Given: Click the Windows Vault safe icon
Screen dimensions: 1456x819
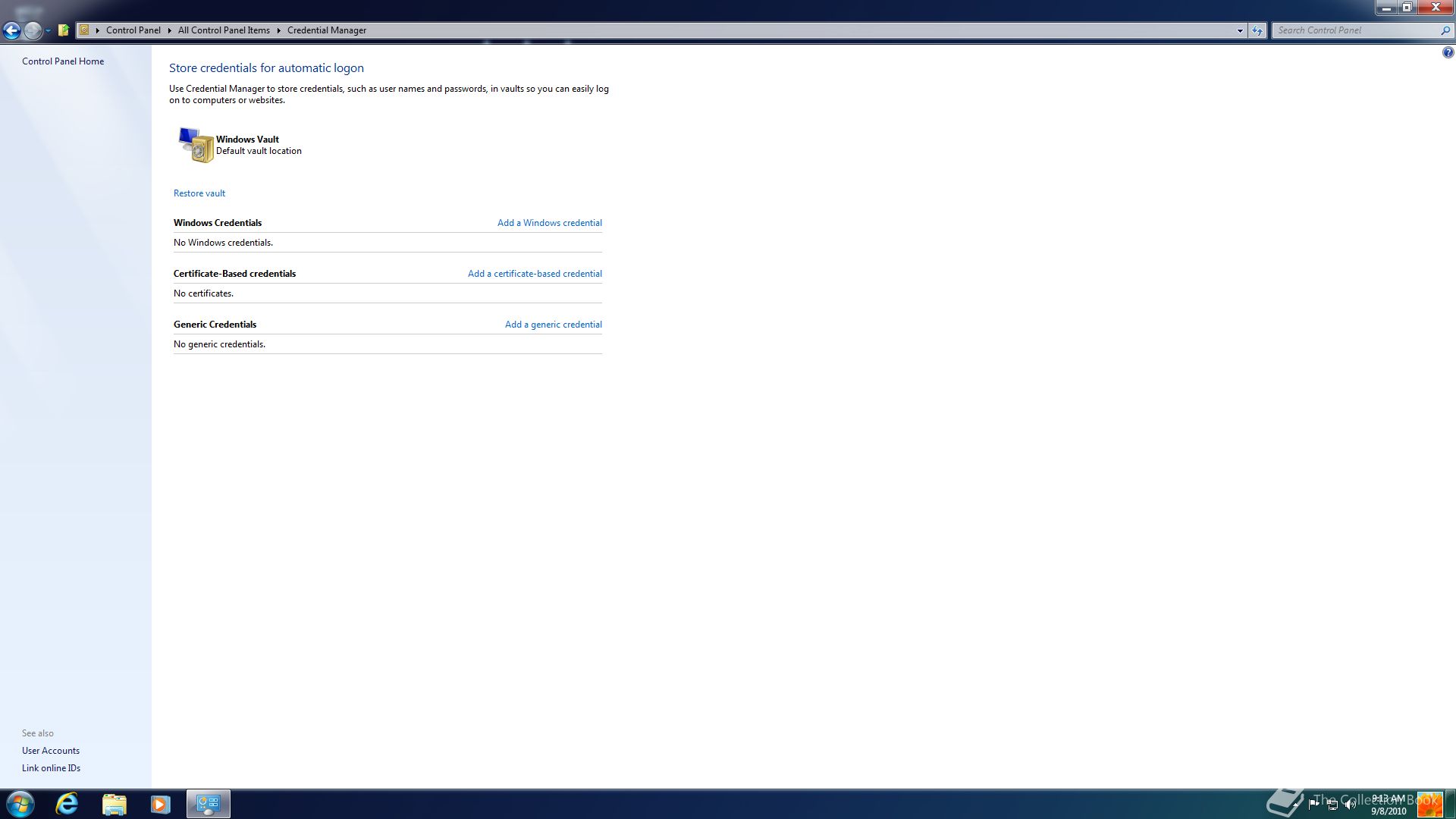Looking at the screenshot, I should [196, 145].
